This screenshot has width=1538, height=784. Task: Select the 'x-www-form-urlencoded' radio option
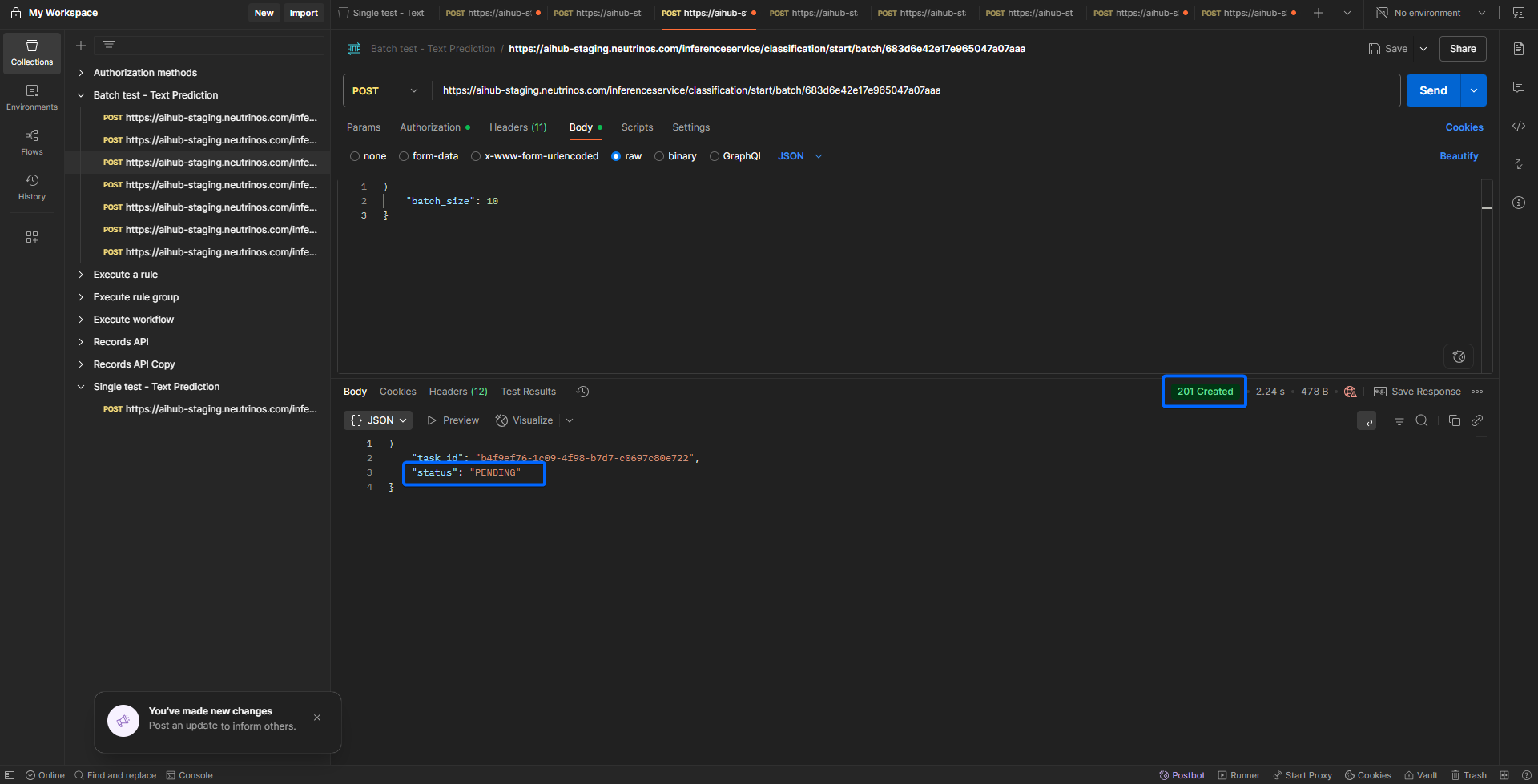[476, 156]
